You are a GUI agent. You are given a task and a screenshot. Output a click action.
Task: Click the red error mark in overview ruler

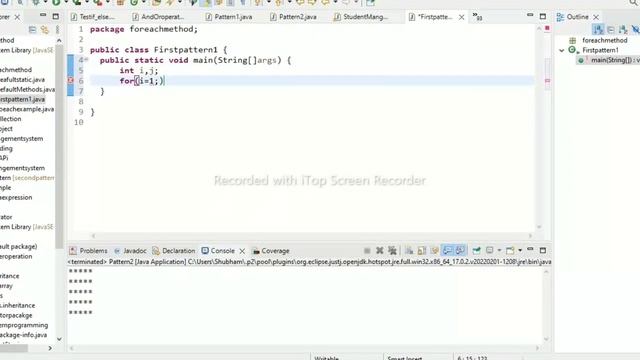click(547, 80)
